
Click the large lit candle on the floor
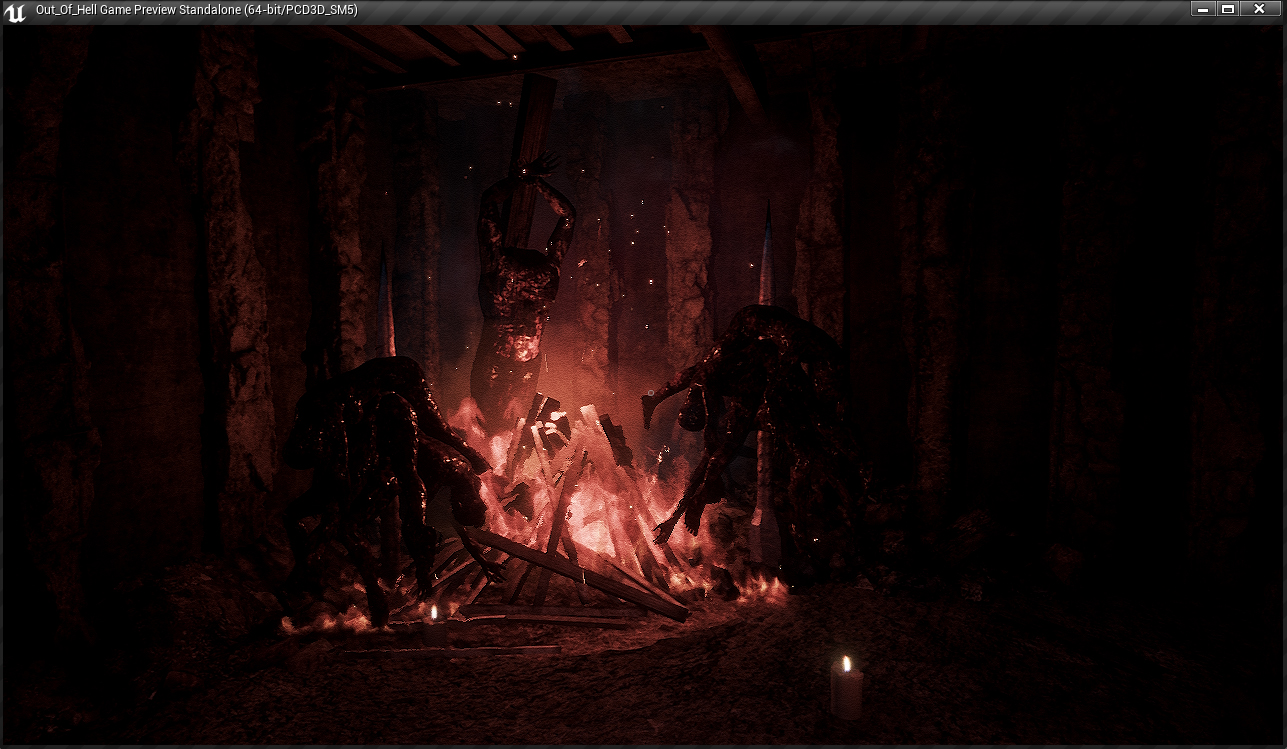[x=846, y=688]
